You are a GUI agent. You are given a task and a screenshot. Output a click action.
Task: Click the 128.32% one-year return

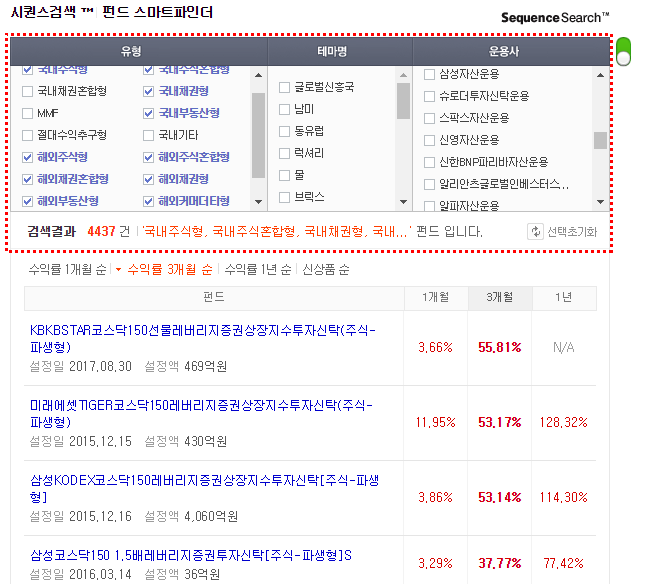pos(564,422)
